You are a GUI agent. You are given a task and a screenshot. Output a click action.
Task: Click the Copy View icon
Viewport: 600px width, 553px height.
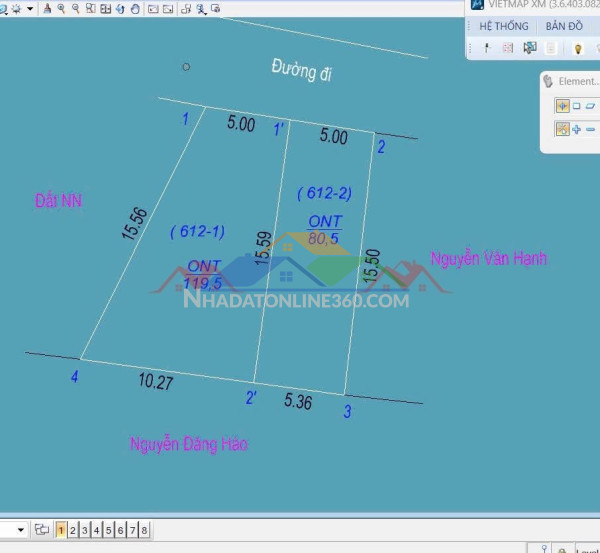(x=186, y=8)
